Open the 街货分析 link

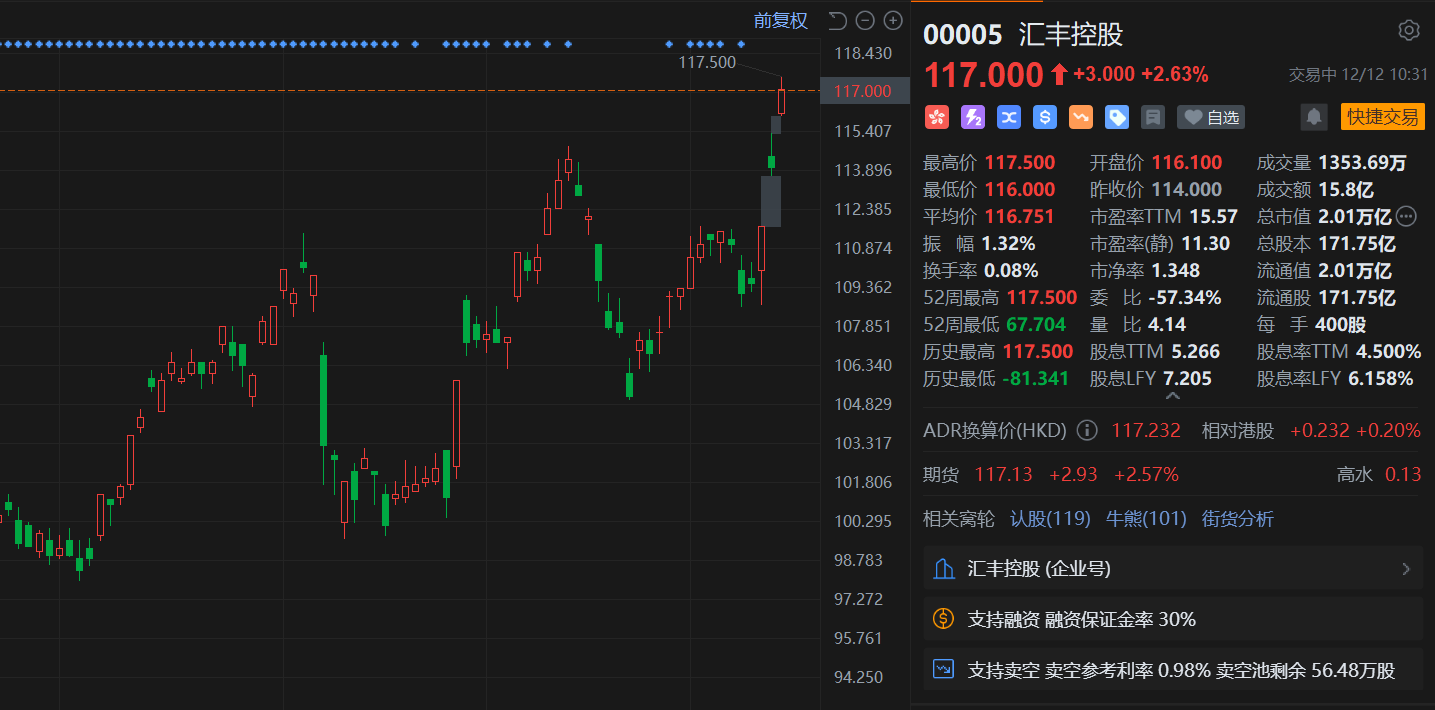click(x=1237, y=518)
